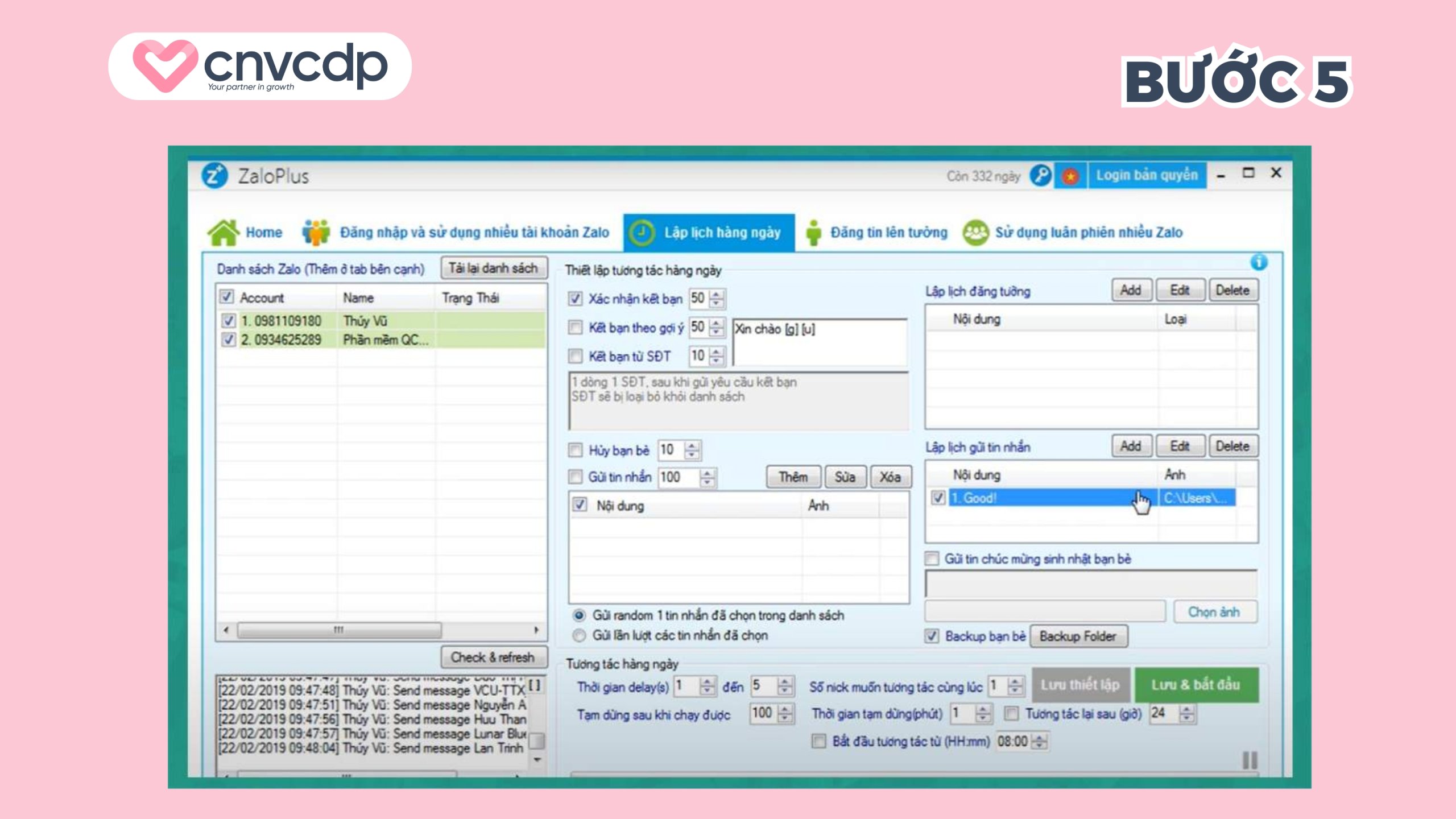Enable Bắt đầu tương tác từ checkbox
The width and height of the screenshot is (1456, 819).
click(819, 741)
